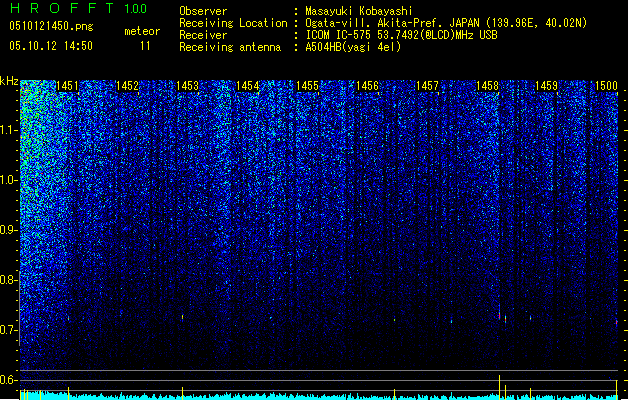629x400 pixels.
Task: Click the 1500 time marker
Action: 606,86
